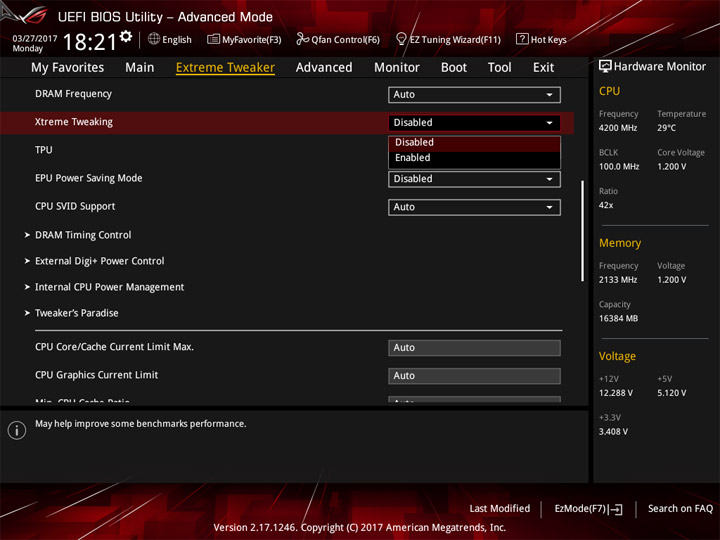Switch to the Main tab

tap(140, 68)
